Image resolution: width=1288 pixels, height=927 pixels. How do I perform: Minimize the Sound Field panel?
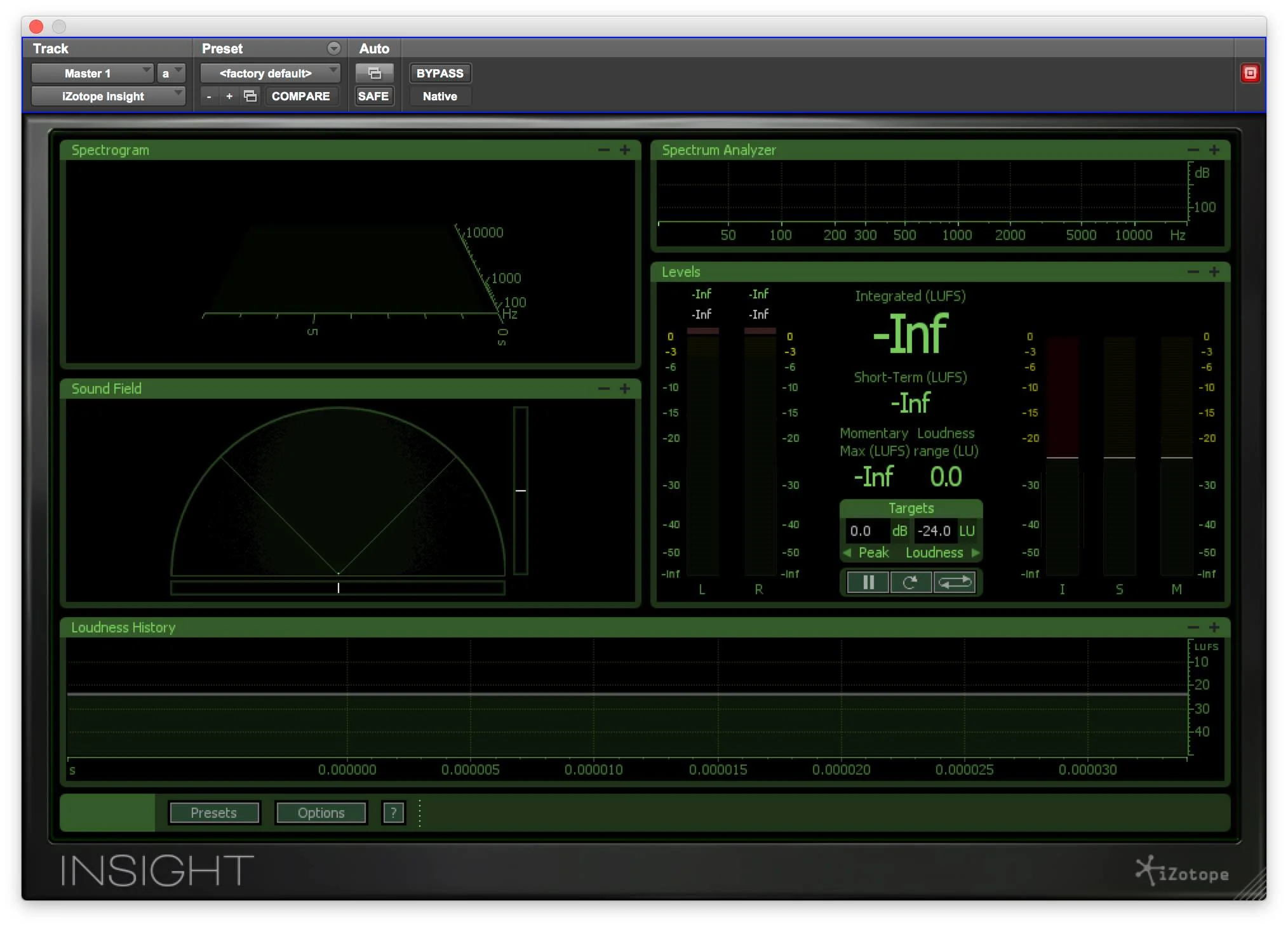[603, 389]
